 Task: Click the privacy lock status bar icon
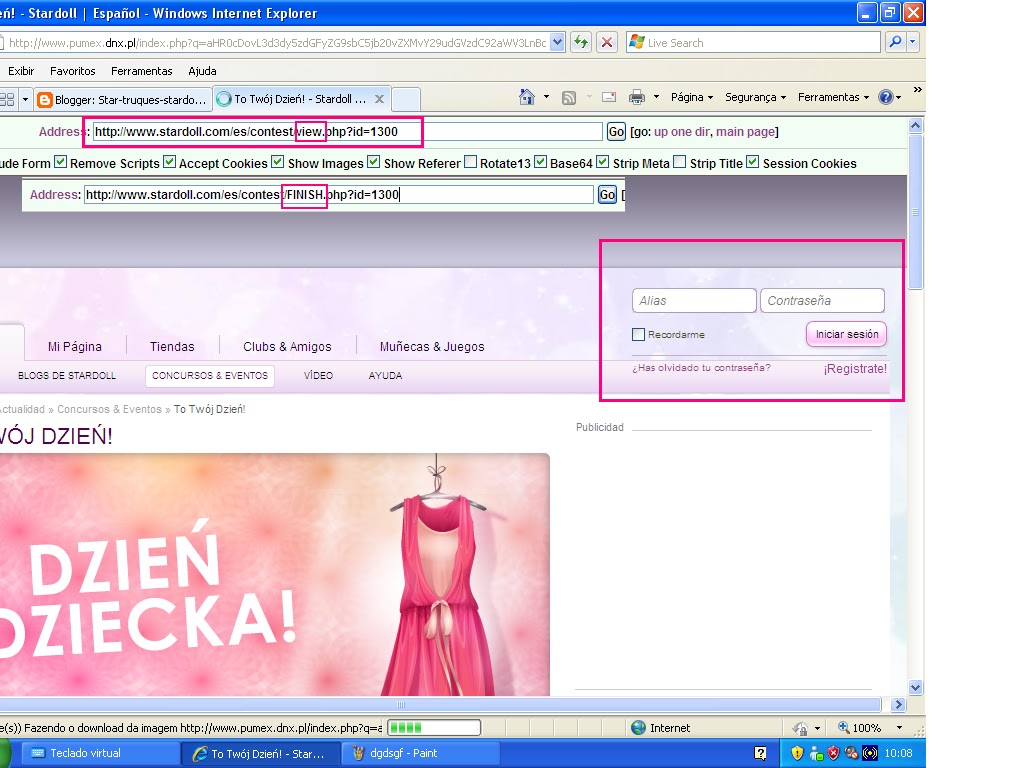click(x=800, y=728)
